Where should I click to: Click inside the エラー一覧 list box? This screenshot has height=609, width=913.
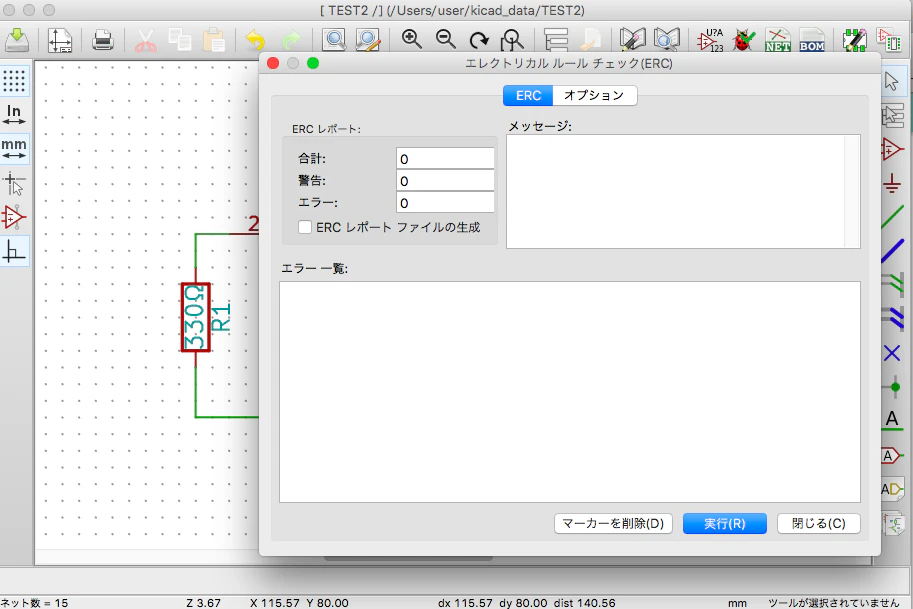569,392
